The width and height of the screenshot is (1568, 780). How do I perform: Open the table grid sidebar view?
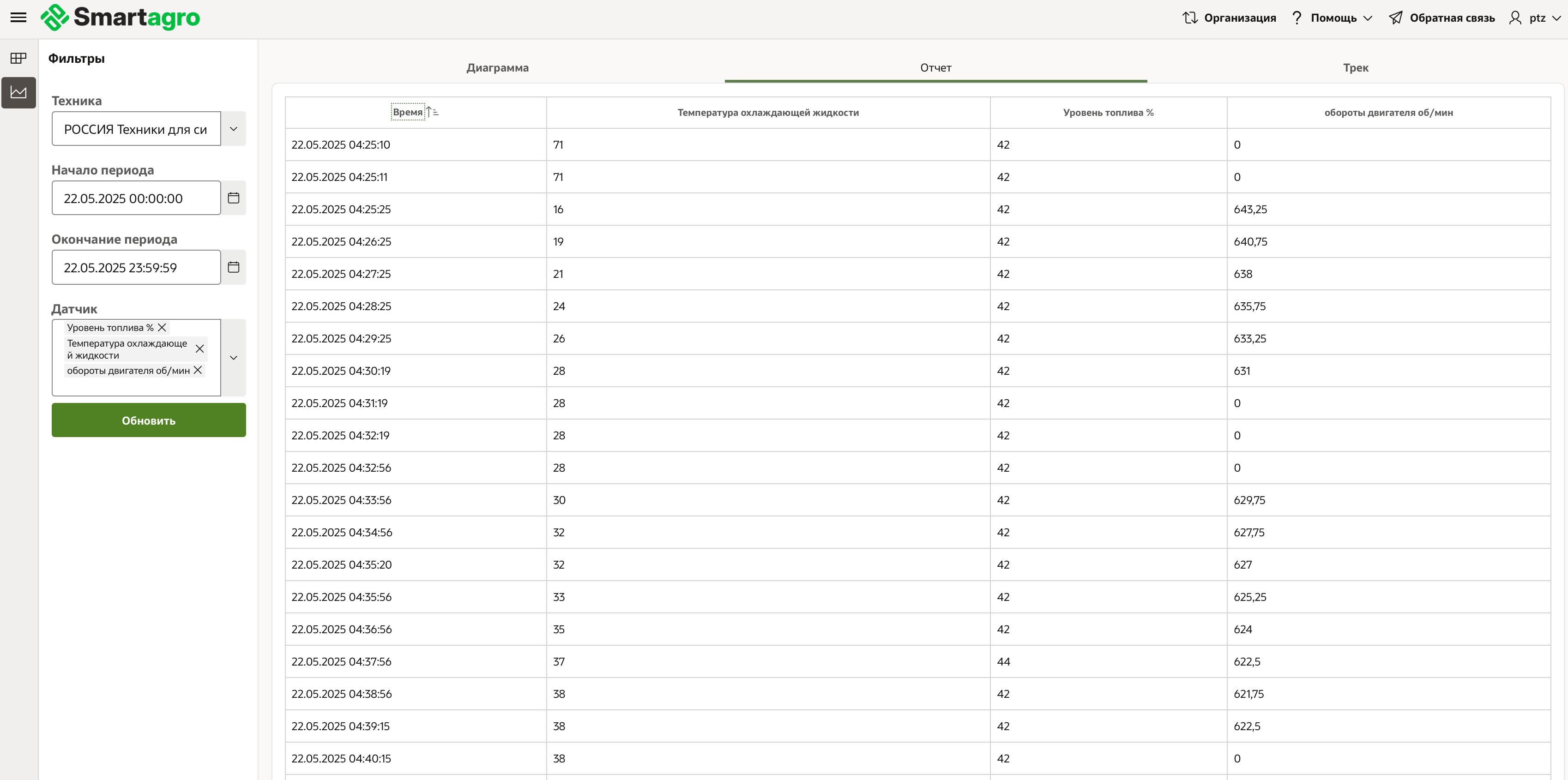click(18, 59)
